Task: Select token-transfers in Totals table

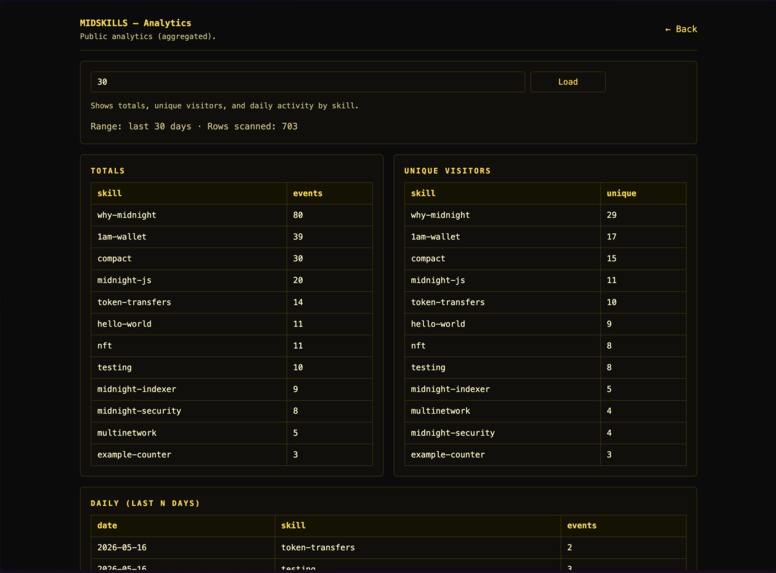Action: click(134, 302)
